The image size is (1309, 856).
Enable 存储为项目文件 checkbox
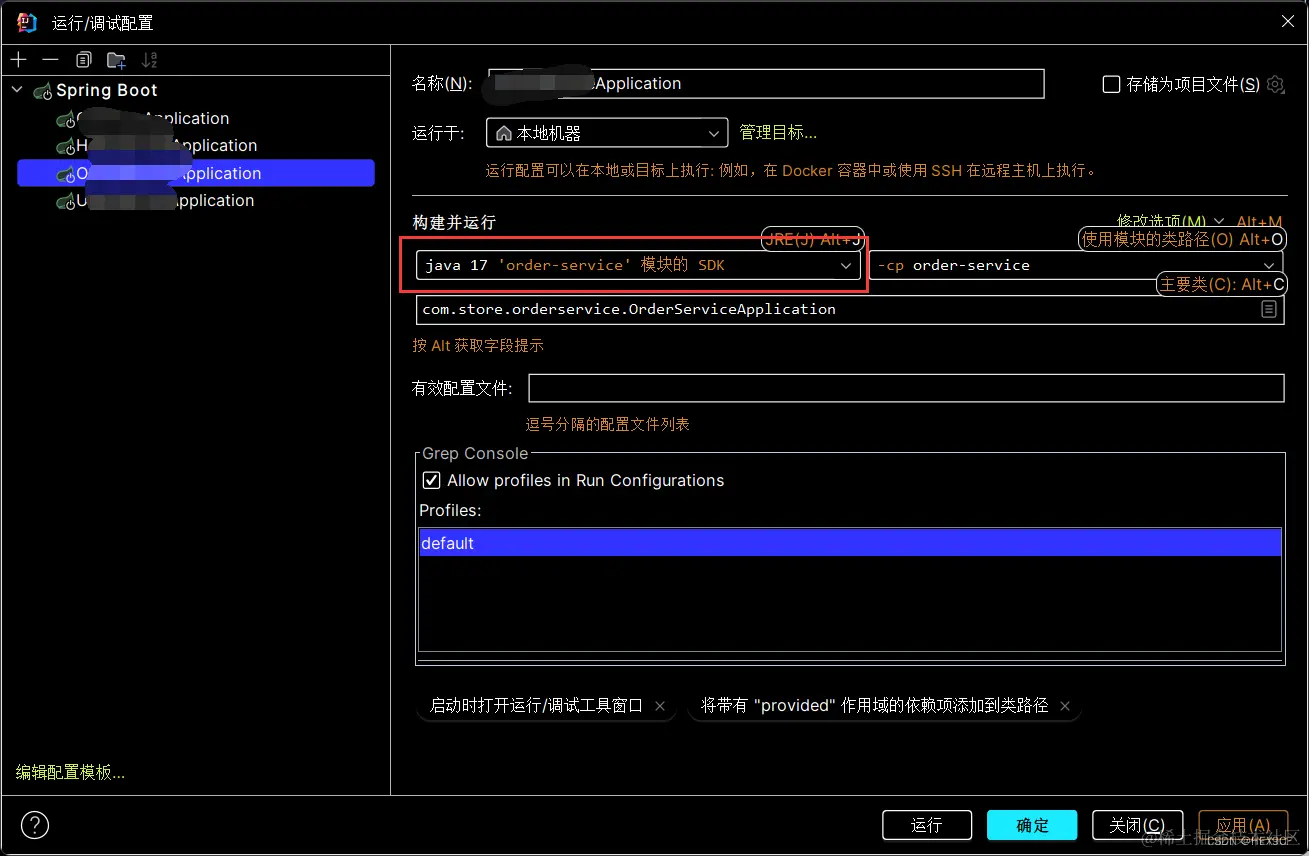pyautogui.click(x=1111, y=85)
